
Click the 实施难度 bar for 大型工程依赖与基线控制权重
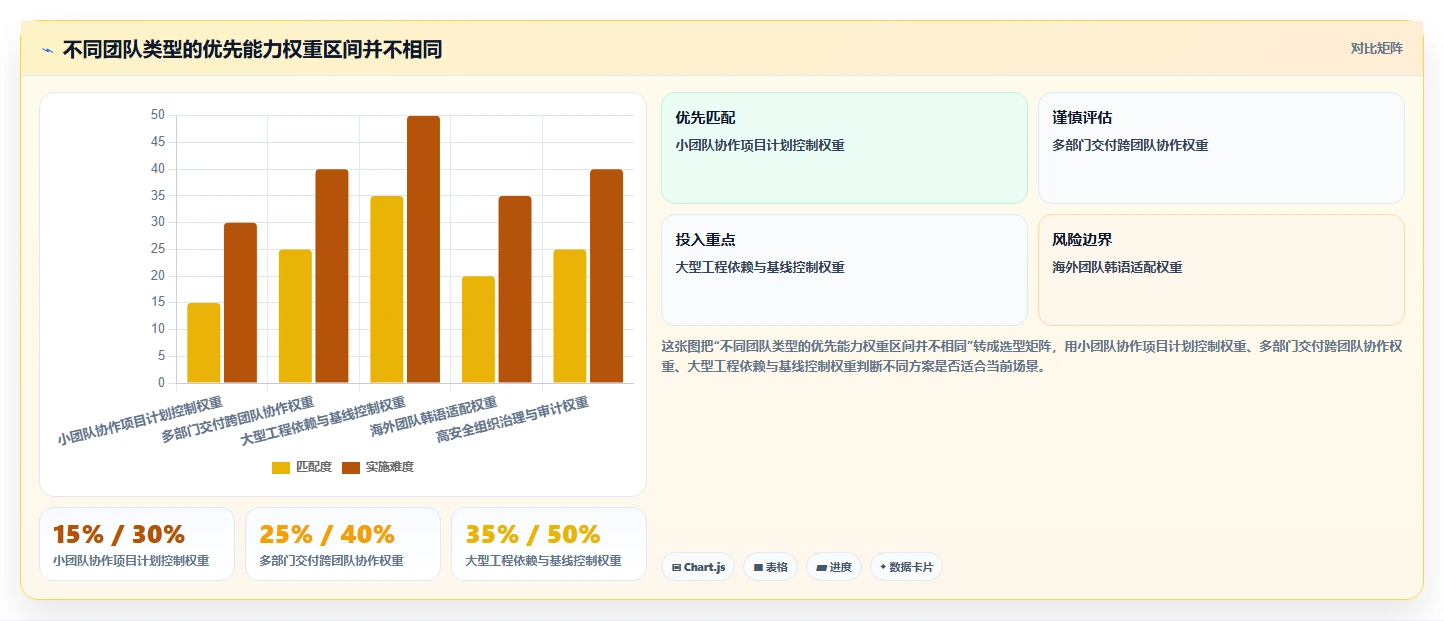[x=423, y=249]
